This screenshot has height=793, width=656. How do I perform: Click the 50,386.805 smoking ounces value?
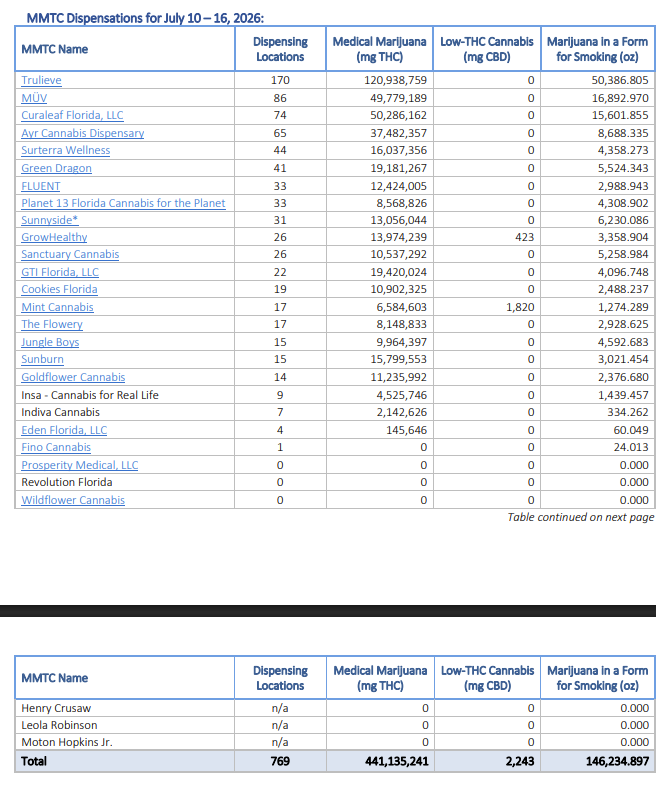pyautogui.click(x=620, y=80)
